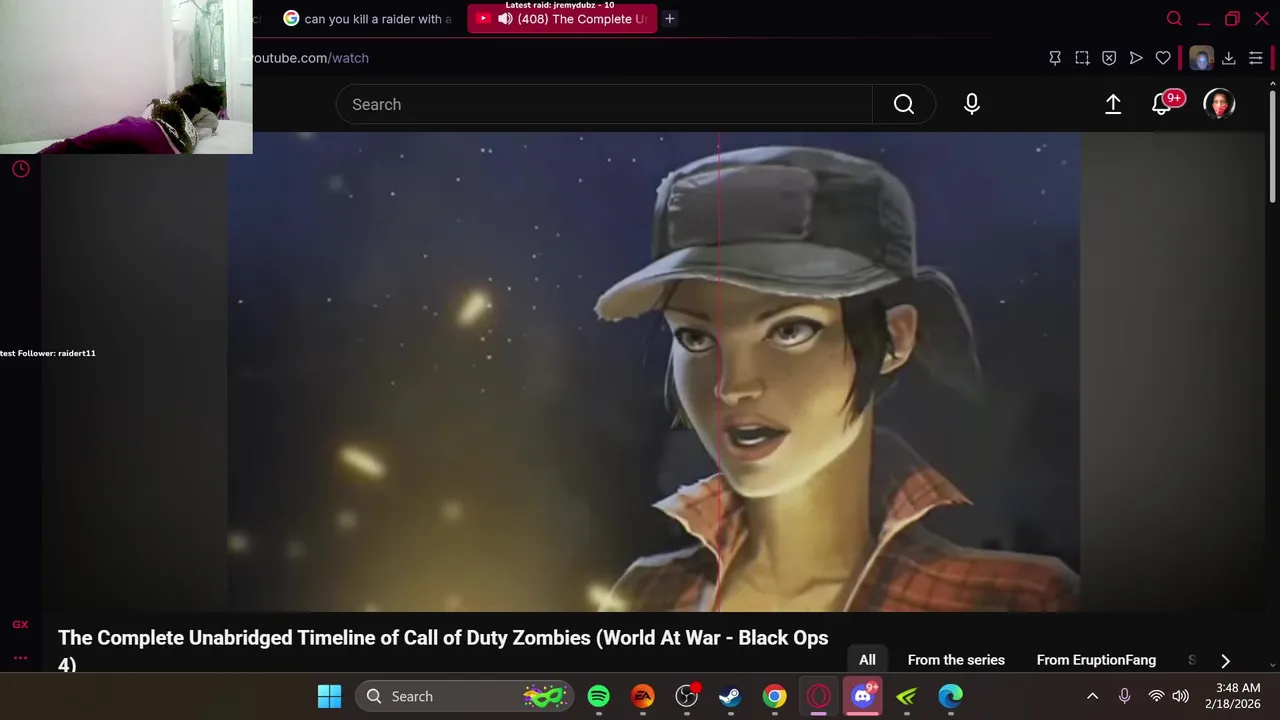
Task: Open a new tab with plus button
Action: coord(670,18)
